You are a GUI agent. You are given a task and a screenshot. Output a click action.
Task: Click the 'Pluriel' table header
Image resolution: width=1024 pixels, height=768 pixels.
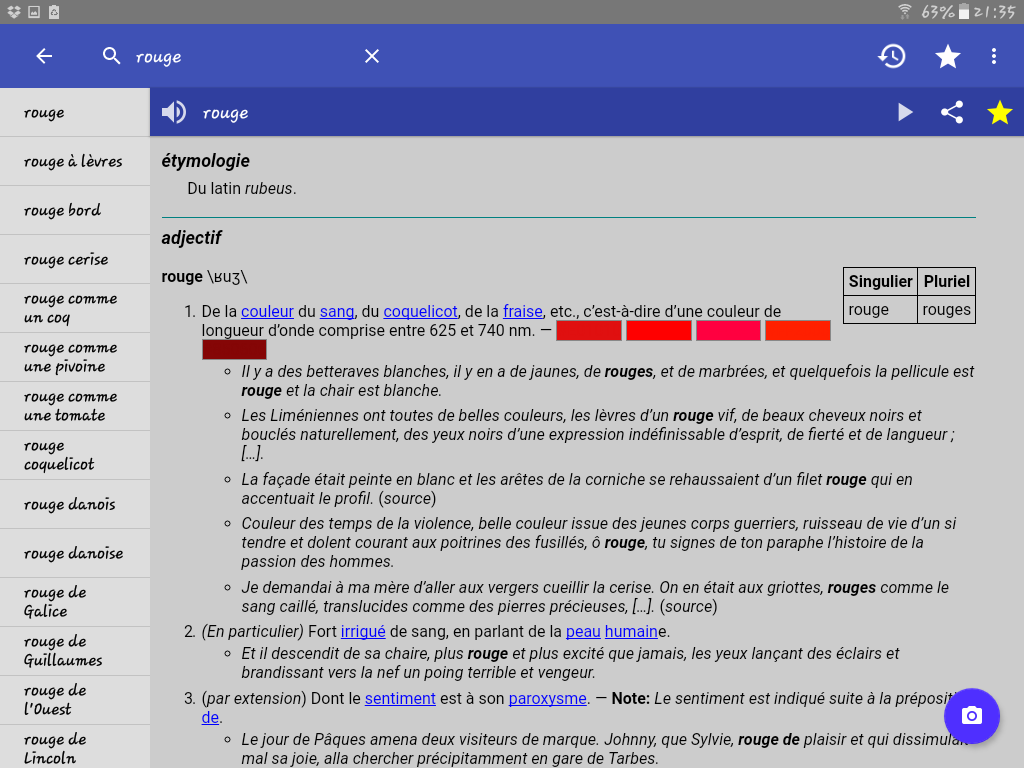[946, 281]
